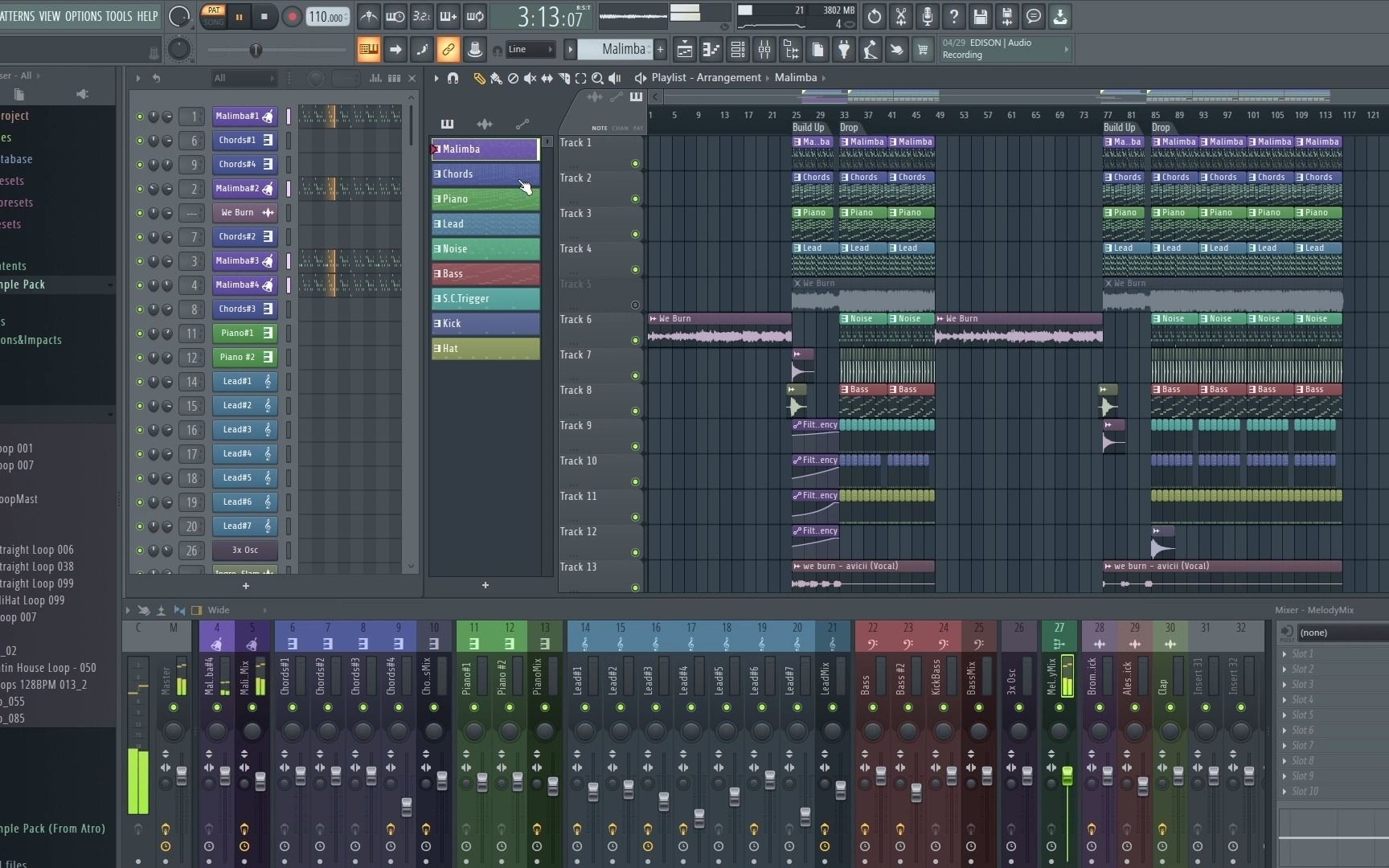1389x868 pixels.
Task: Toggle loop recording icon
Action: tap(475, 16)
